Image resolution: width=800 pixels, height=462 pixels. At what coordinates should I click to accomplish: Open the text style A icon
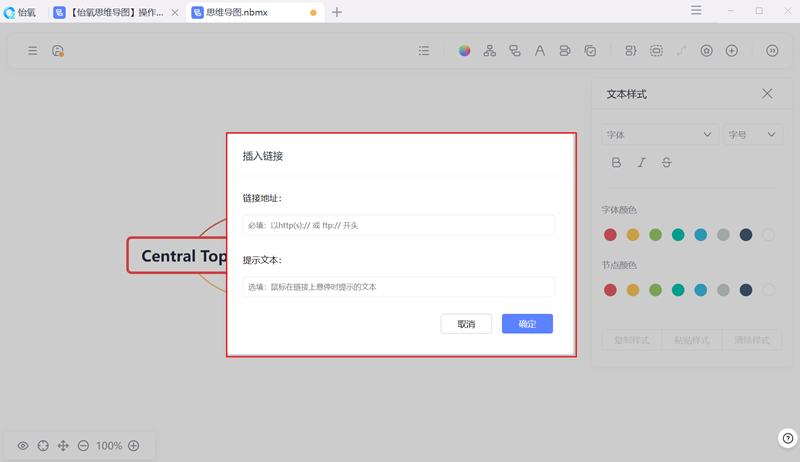540,50
